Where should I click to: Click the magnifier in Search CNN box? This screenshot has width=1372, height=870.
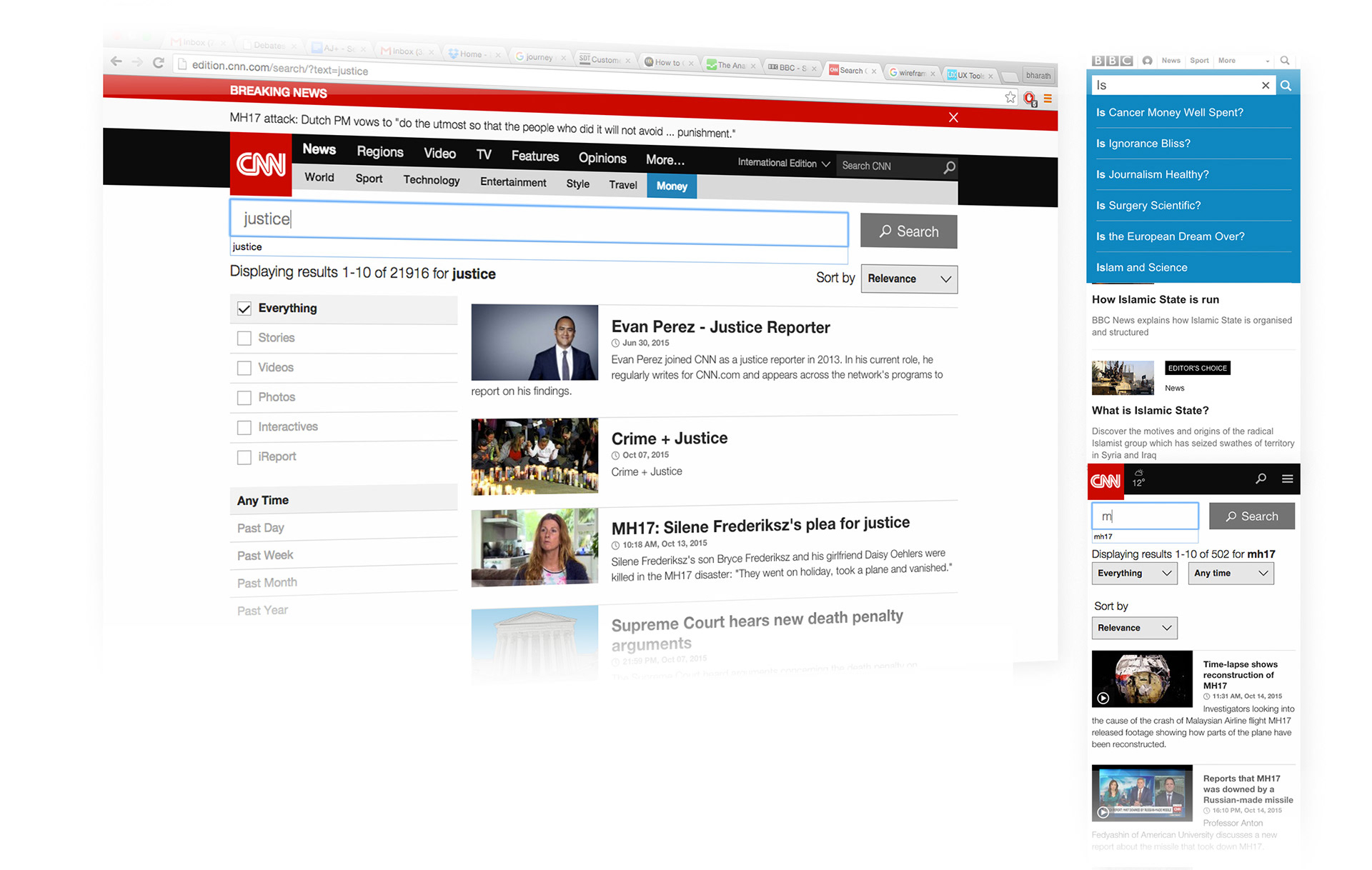(x=949, y=167)
